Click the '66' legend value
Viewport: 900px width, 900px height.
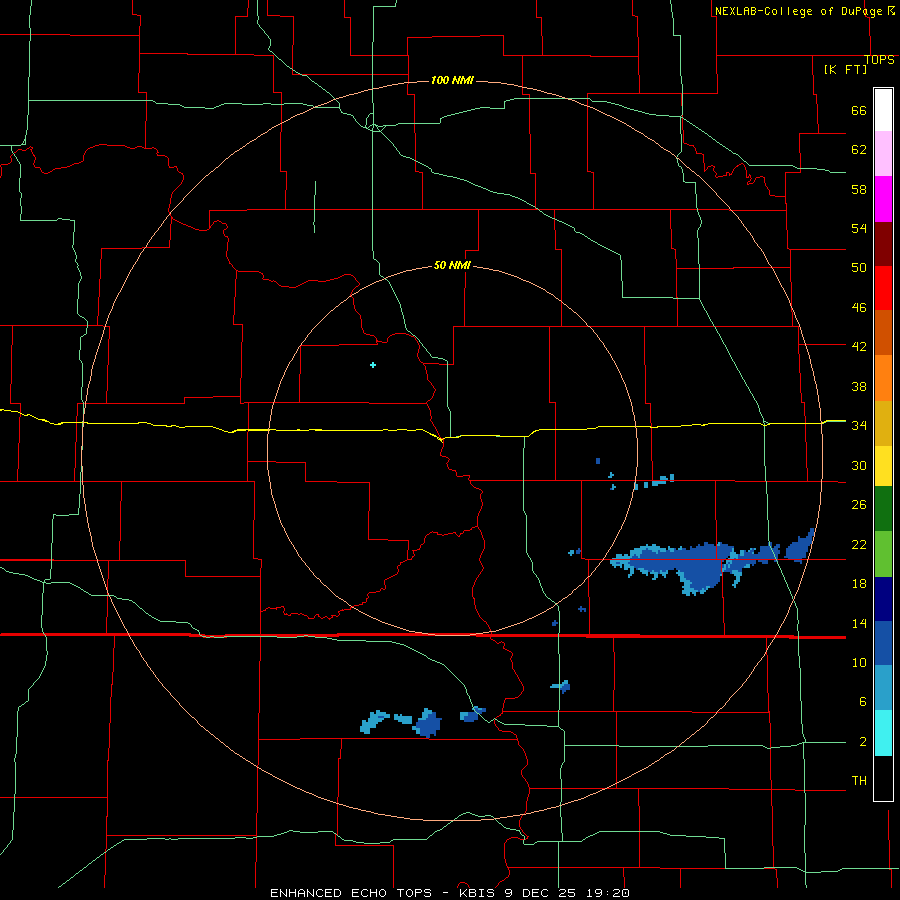point(859,111)
